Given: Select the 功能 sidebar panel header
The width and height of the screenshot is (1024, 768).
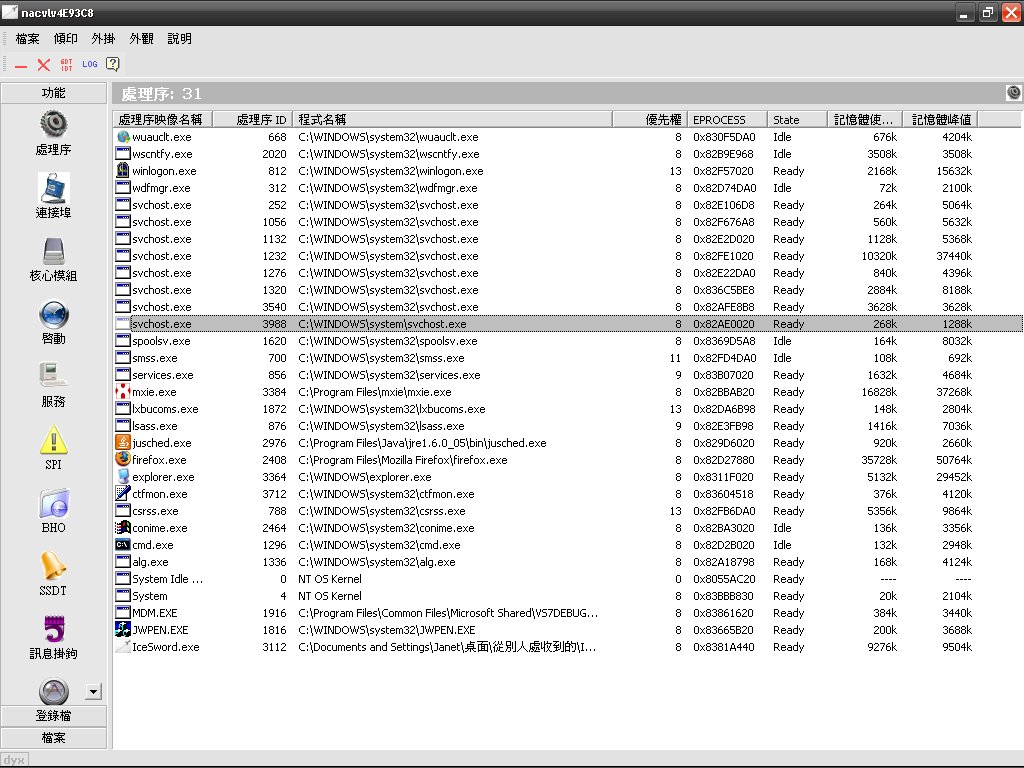Looking at the screenshot, I should (x=54, y=93).
